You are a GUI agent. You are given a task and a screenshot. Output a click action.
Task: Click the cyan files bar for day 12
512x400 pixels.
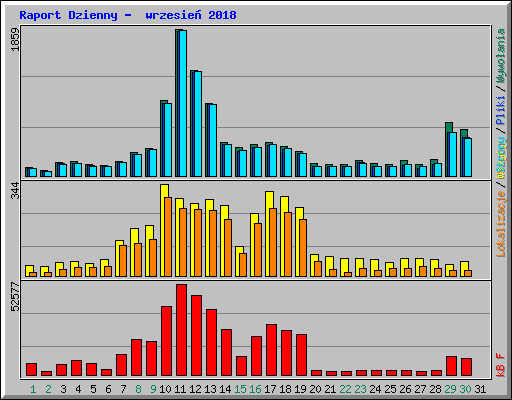pos(198,124)
